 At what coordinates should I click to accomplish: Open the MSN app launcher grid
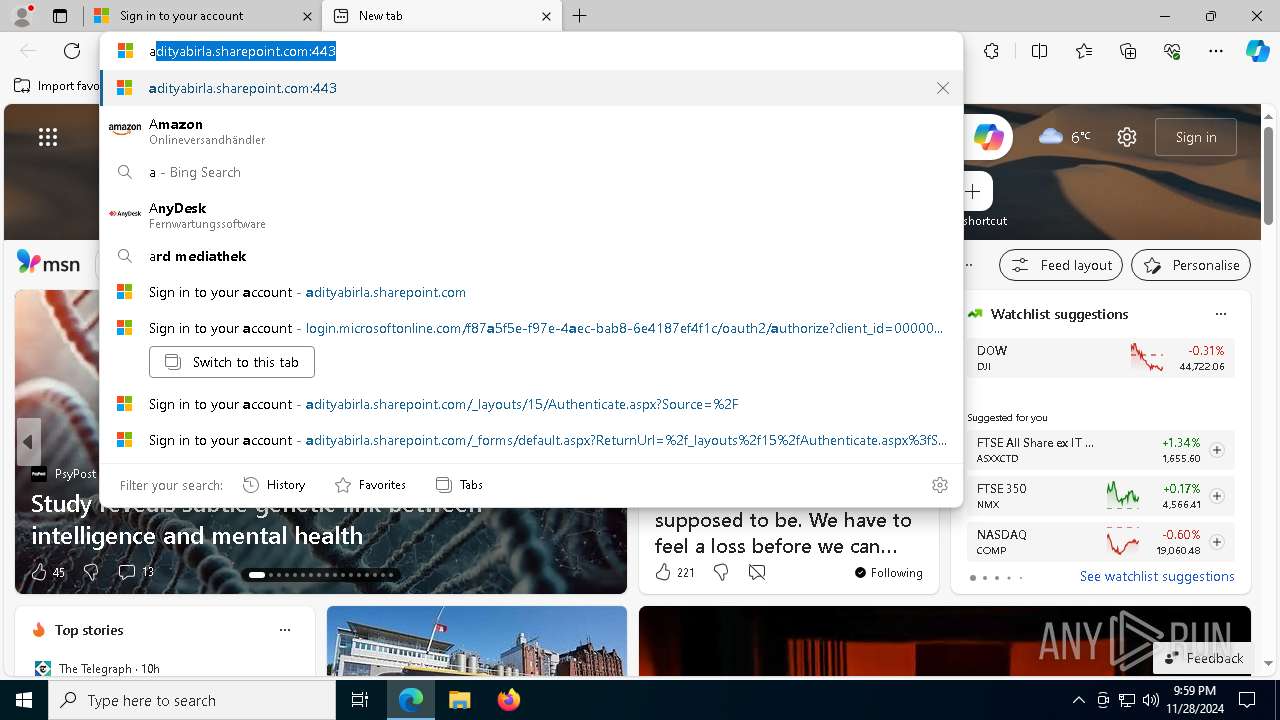pos(48,137)
